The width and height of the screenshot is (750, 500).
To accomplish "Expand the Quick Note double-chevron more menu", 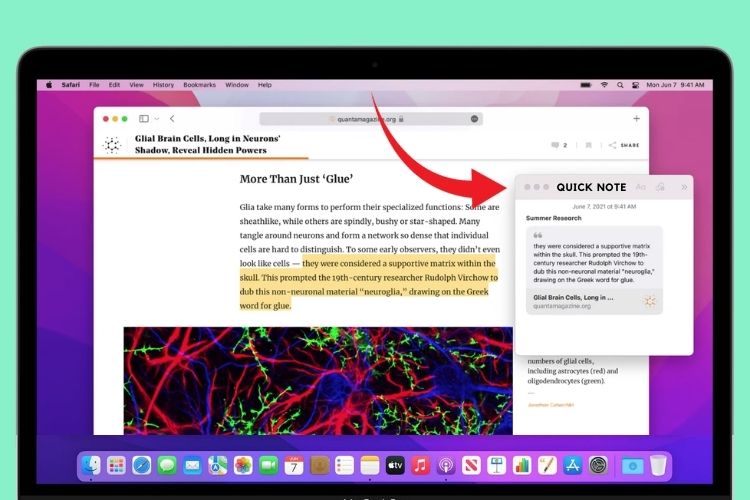I will [x=684, y=187].
